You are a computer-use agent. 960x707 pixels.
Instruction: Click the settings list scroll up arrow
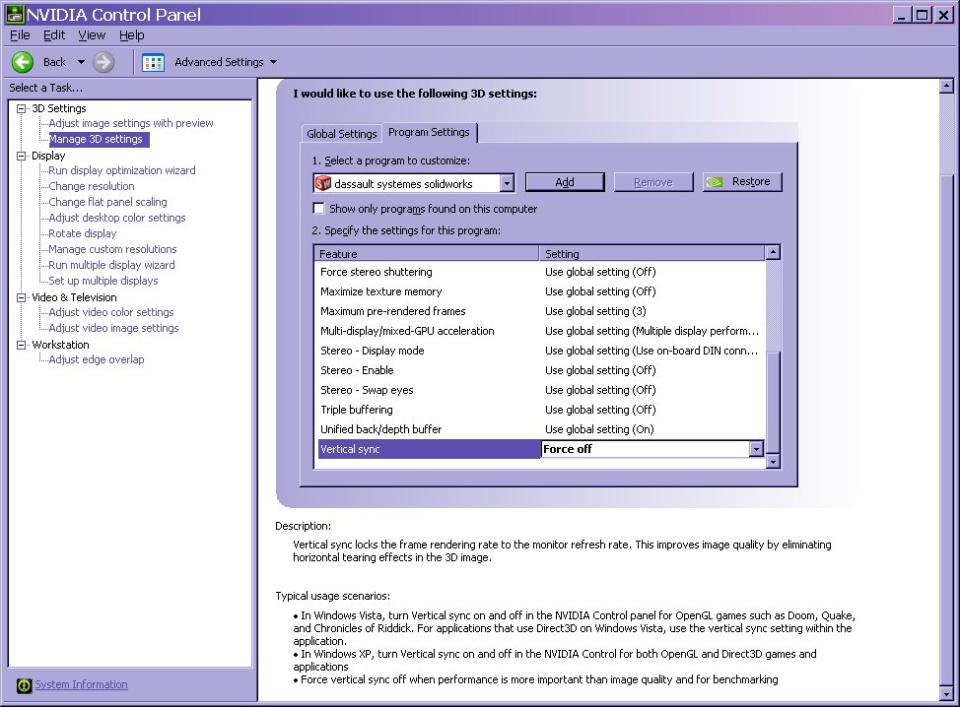pyautogui.click(x=773, y=252)
